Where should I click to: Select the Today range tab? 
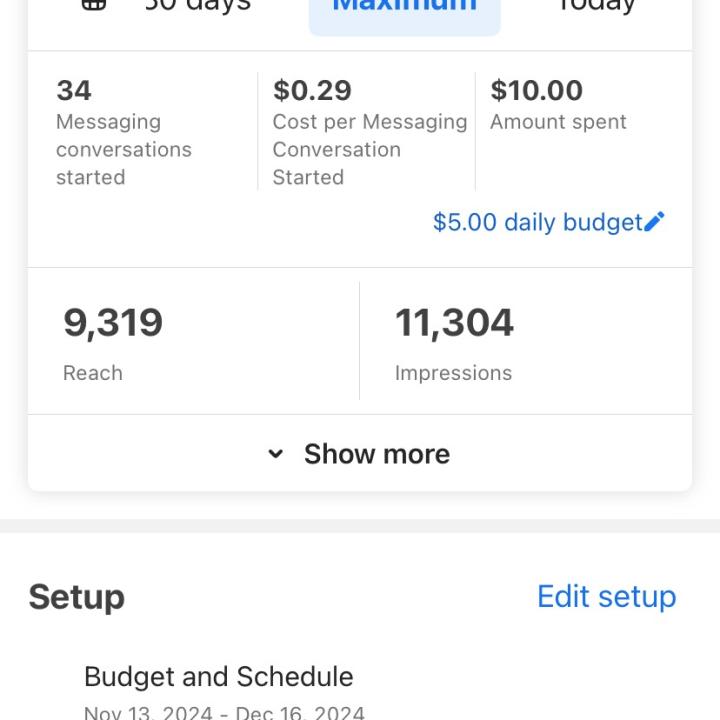597,6
